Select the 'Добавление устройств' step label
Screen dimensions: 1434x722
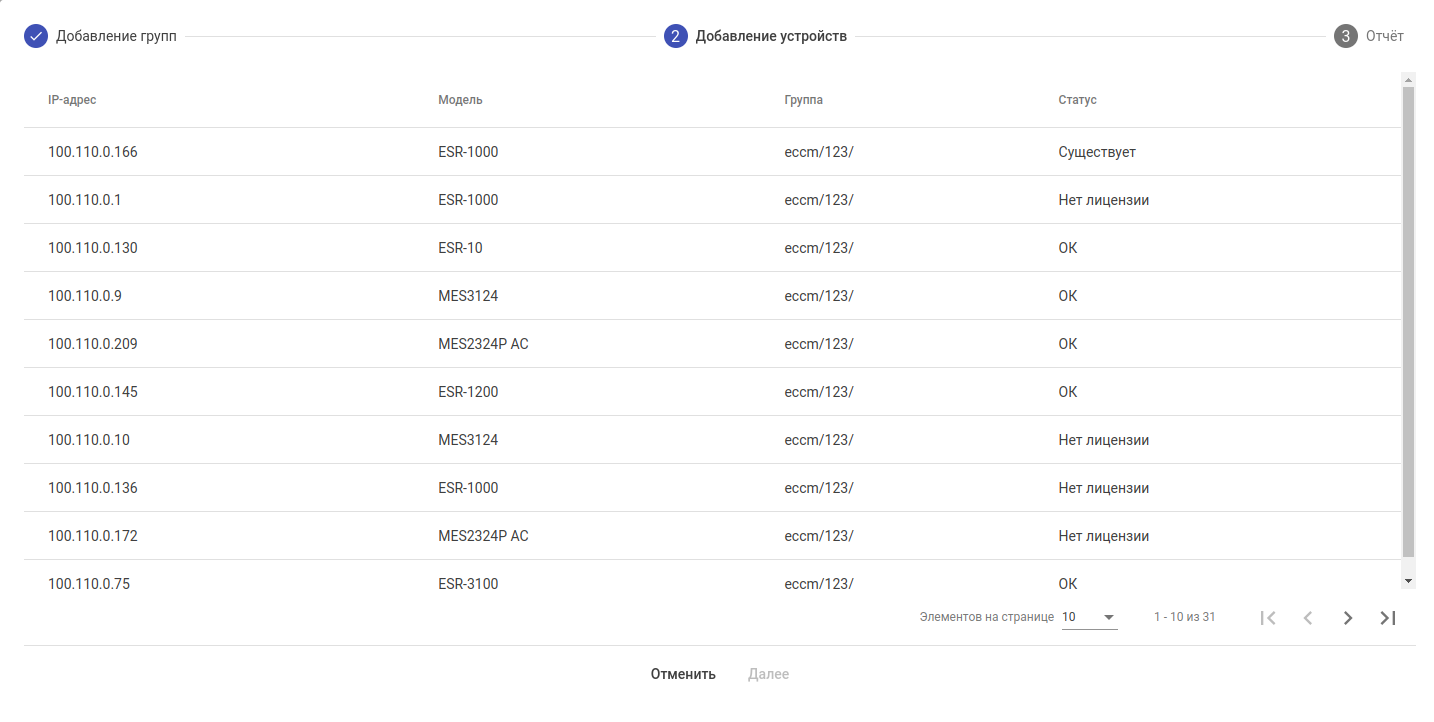click(x=771, y=37)
